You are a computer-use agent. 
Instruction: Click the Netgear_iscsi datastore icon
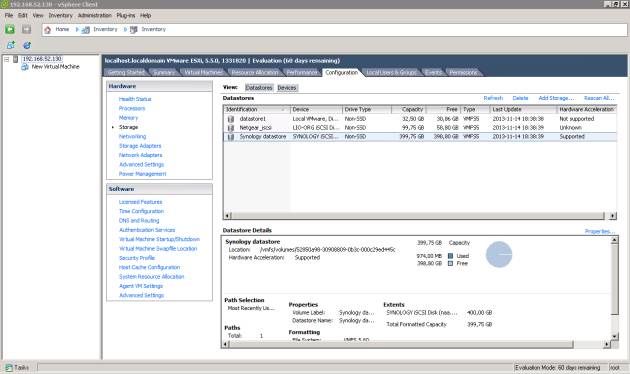tap(231, 128)
